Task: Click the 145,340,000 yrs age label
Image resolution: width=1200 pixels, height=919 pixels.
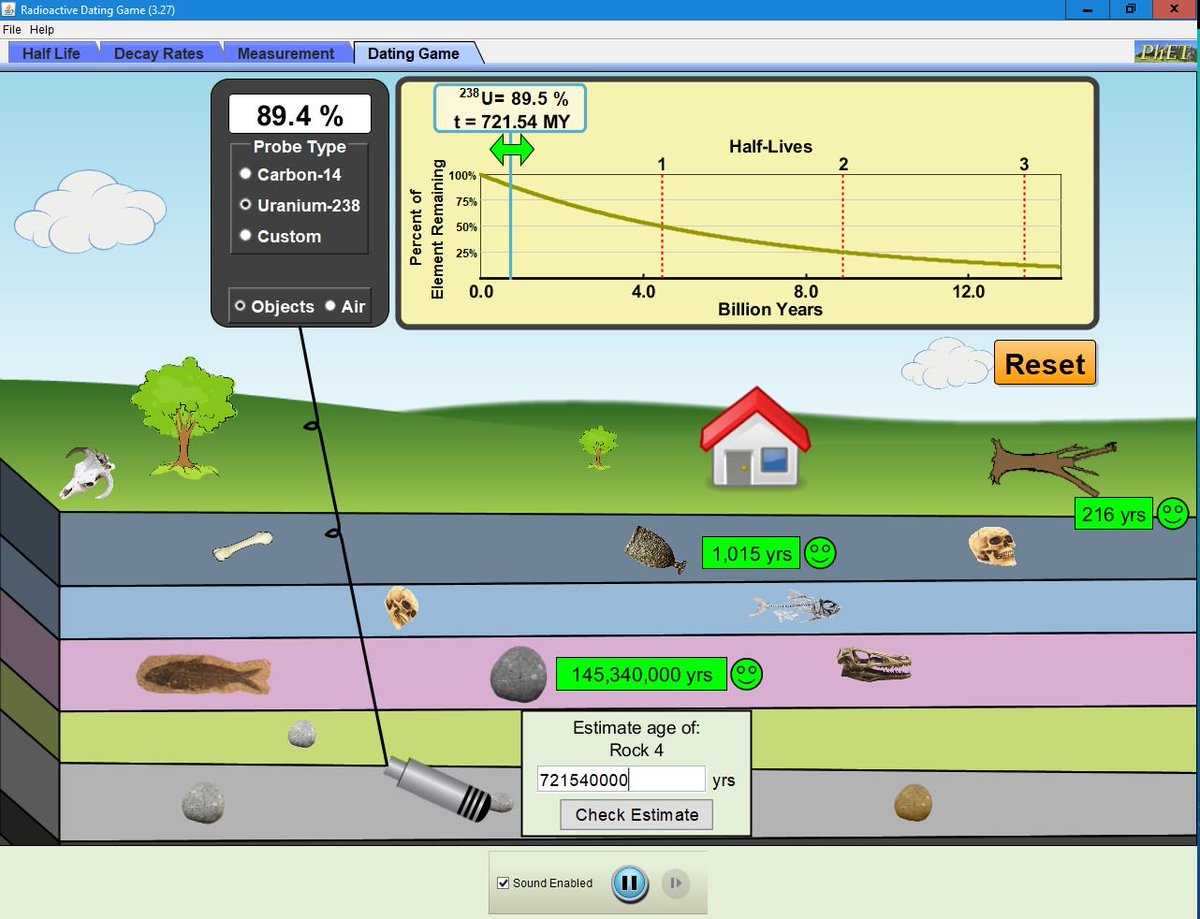Action: [641, 674]
